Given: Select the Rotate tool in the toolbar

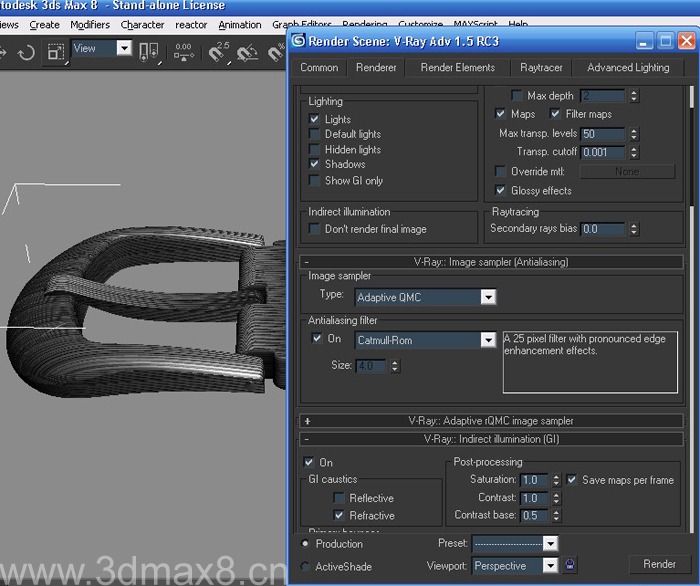Looking at the screenshot, I should (26, 53).
